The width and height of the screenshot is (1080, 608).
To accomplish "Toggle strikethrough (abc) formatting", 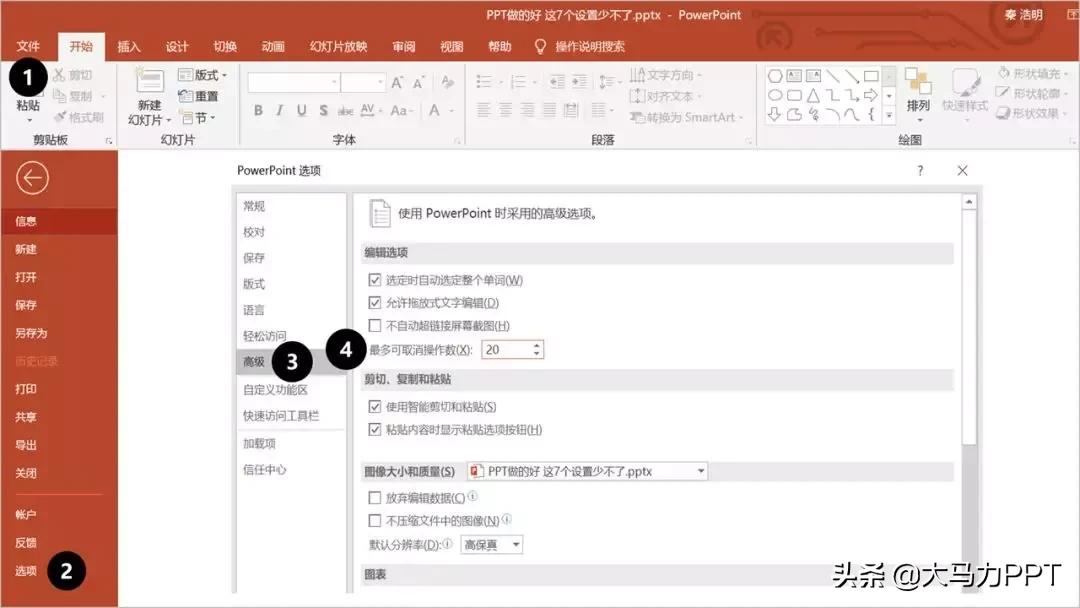I will pyautogui.click(x=345, y=110).
